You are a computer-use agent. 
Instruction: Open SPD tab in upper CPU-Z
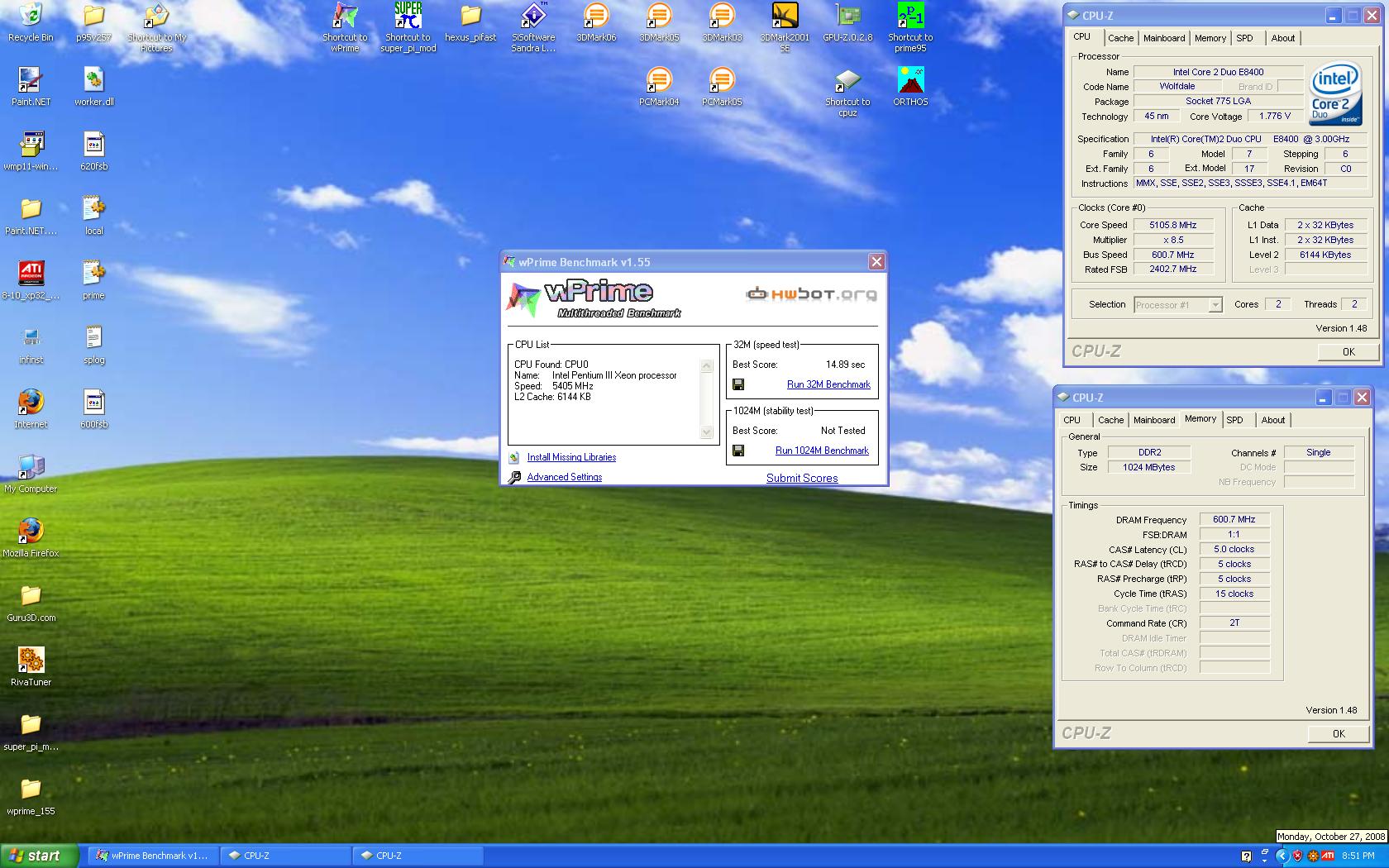pyautogui.click(x=1244, y=38)
